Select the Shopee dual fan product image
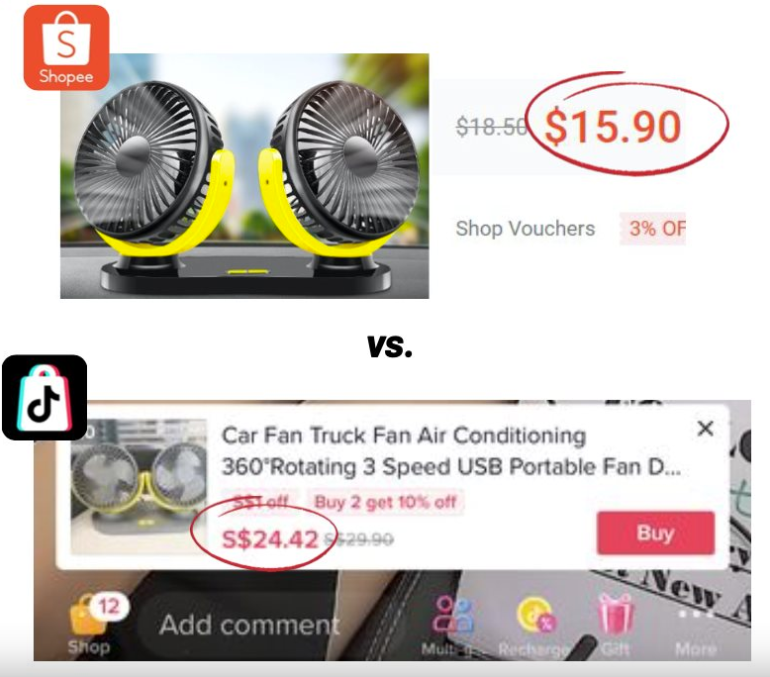The height and width of the screenshot is (677, 770). (245, 176)
